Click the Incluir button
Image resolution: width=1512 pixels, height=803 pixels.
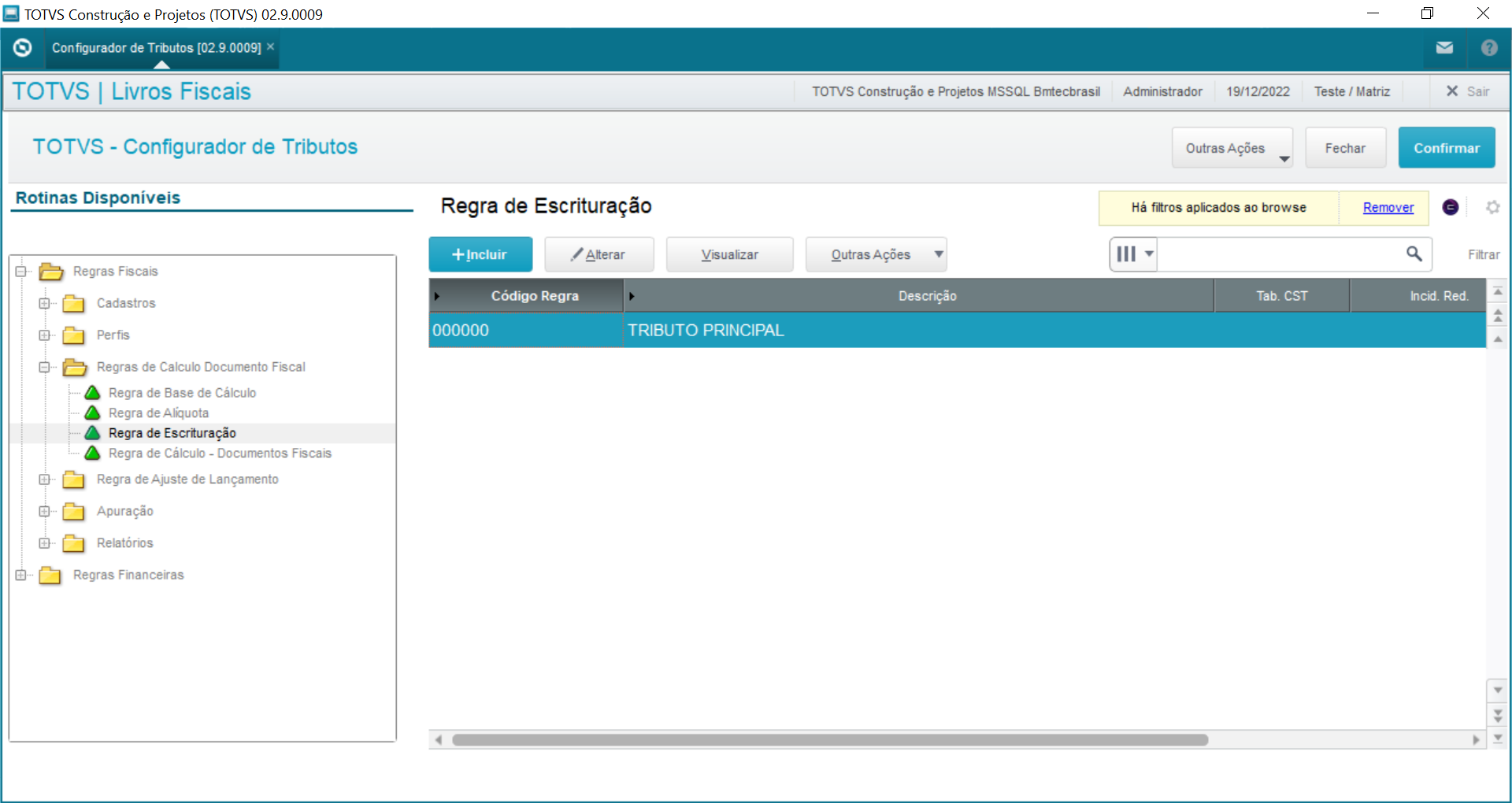[x=480, y=254]
